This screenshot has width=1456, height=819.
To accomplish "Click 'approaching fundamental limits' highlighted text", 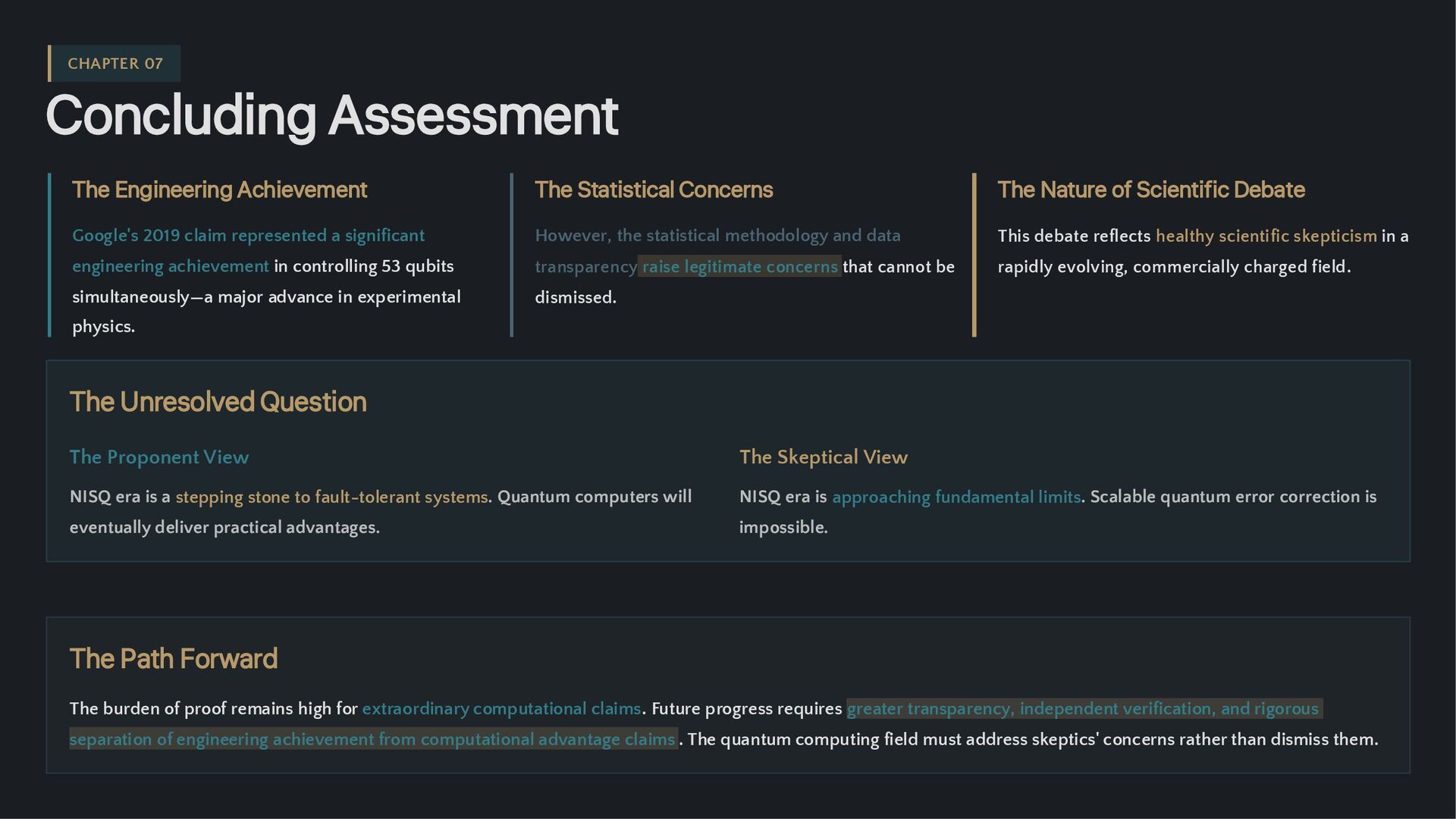I will tap(955, 497).
